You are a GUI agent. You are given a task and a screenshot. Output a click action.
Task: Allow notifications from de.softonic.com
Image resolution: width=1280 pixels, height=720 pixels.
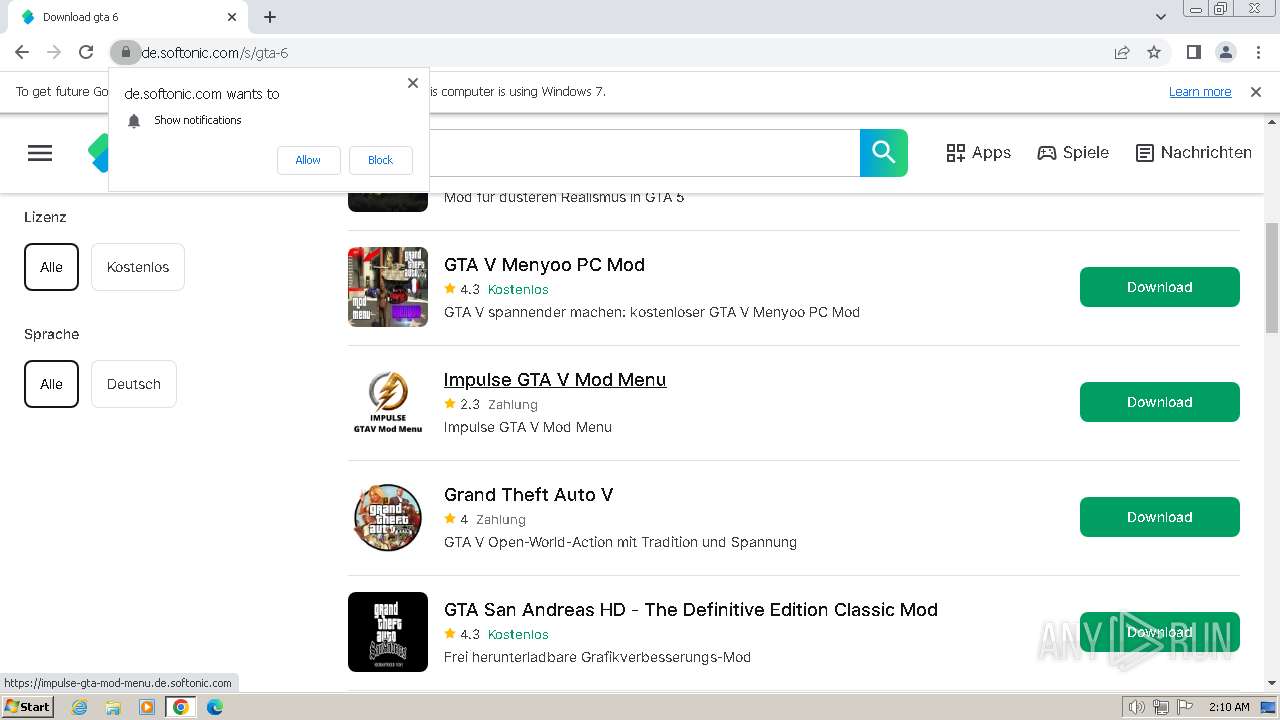pos(308,160)
